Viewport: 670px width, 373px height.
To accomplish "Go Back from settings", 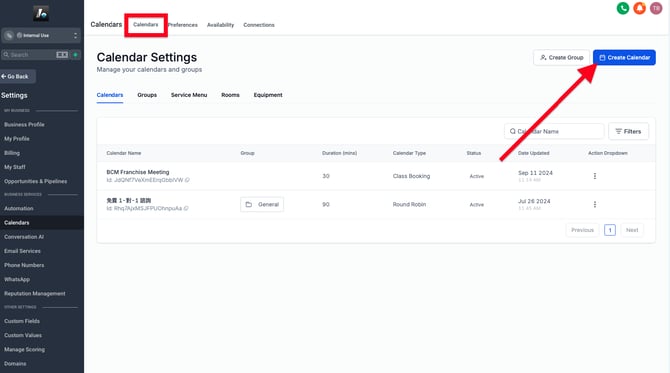I will [x=18, y=76].
